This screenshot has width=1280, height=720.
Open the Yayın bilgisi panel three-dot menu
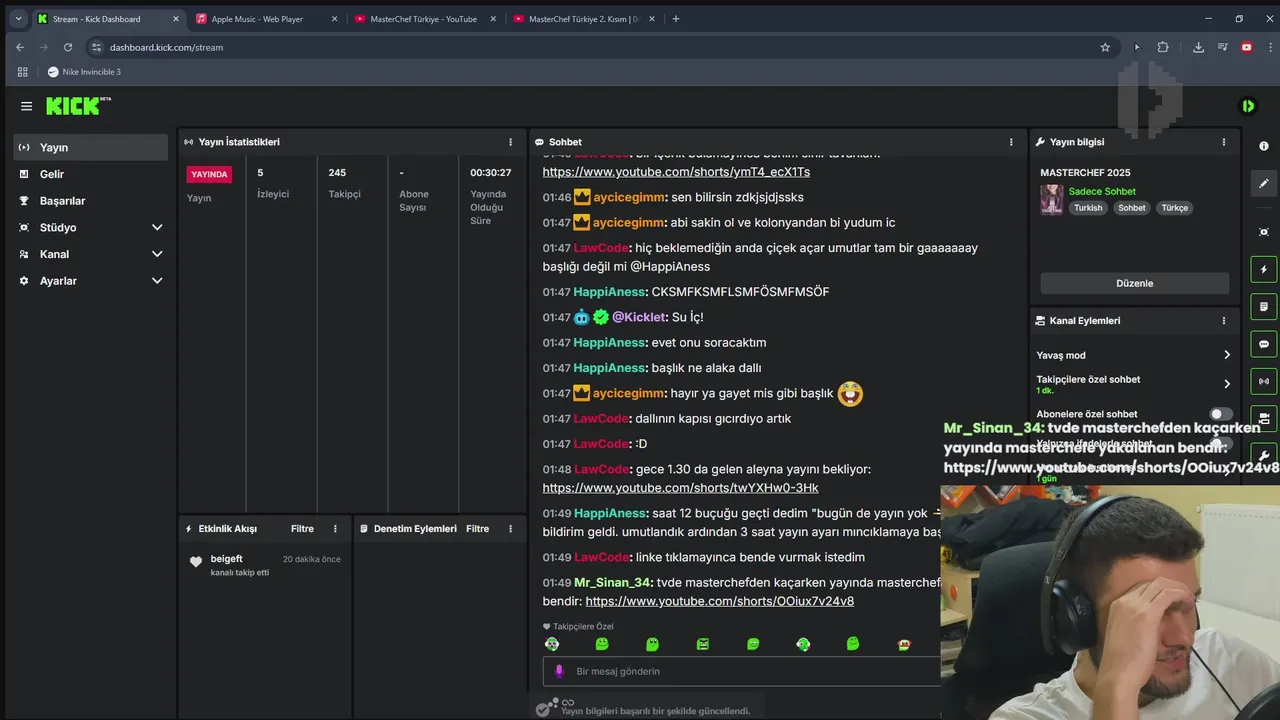click(1223, 142)
